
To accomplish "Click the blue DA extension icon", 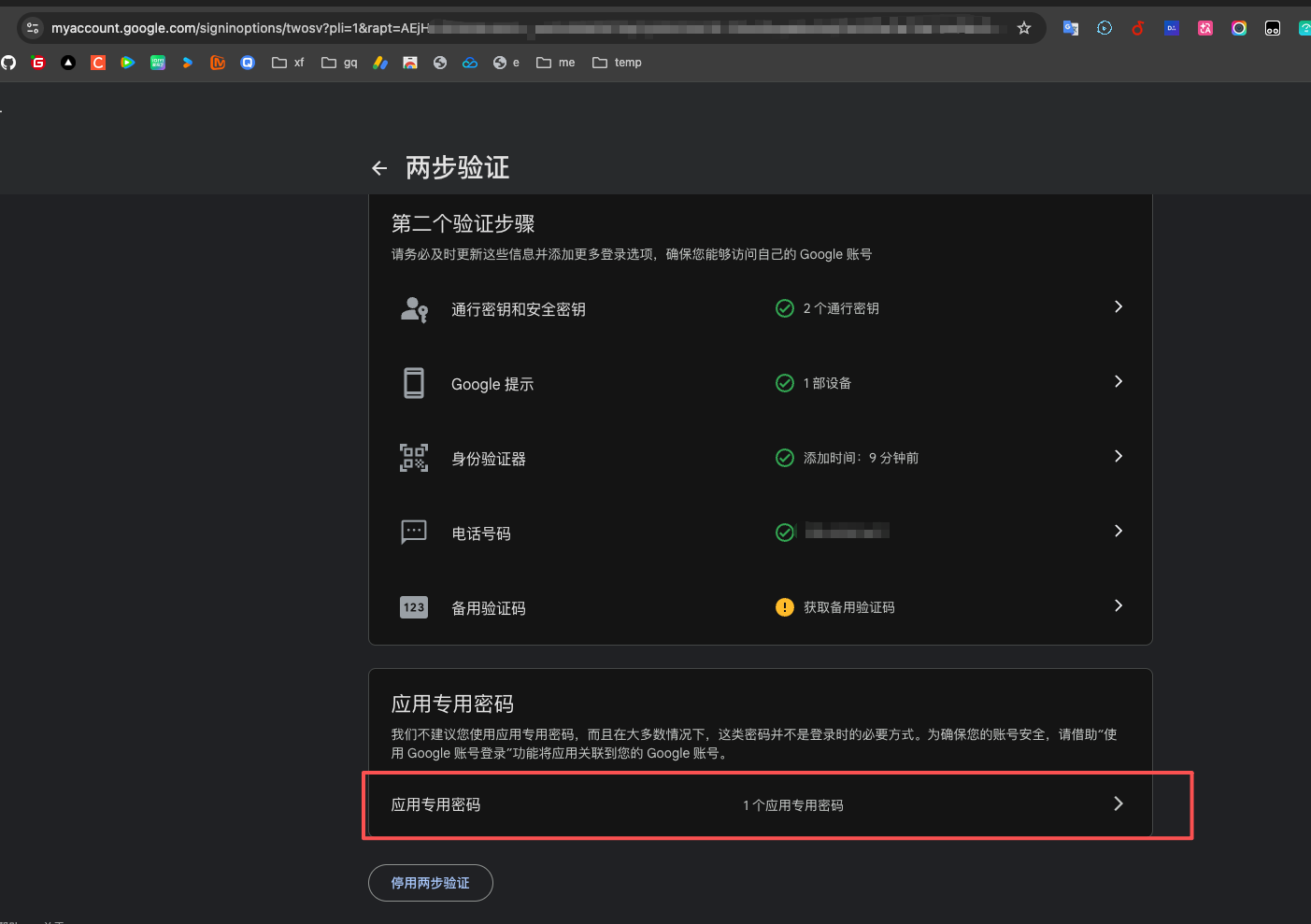I will click(1172, 28).
